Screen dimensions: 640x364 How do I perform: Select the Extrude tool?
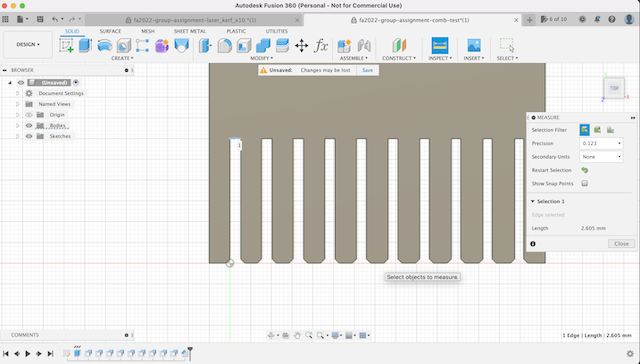click(85, 46)
